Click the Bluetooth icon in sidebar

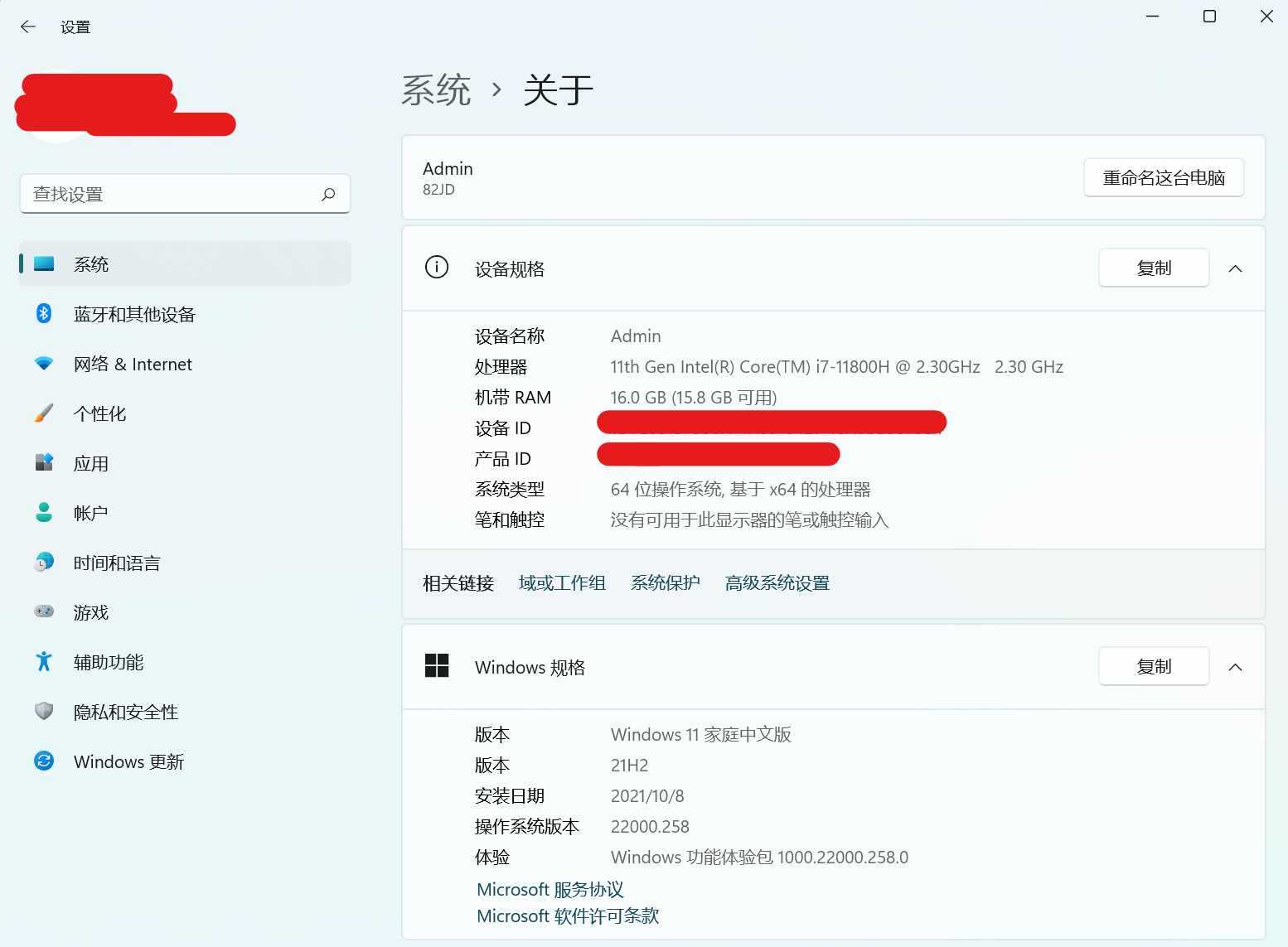(x=44, y=313)
